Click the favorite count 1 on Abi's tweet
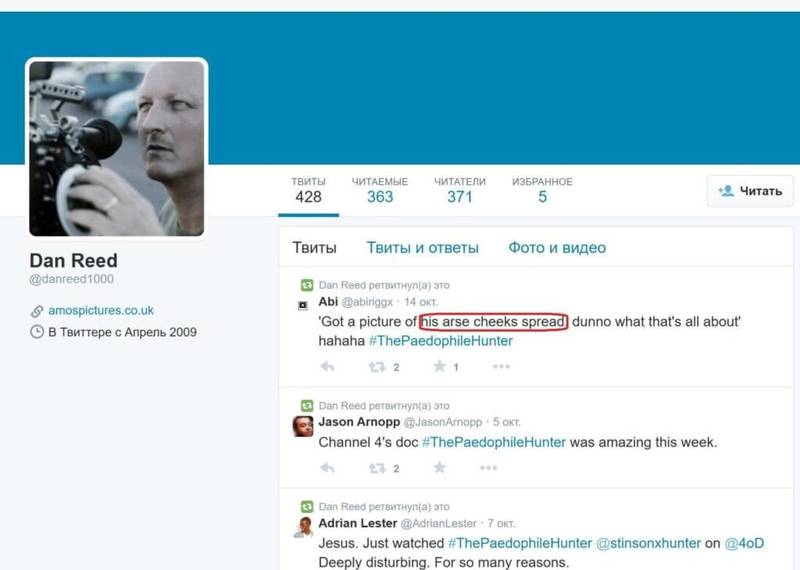This screenshot has height=570, width=800. click(456, 367)
